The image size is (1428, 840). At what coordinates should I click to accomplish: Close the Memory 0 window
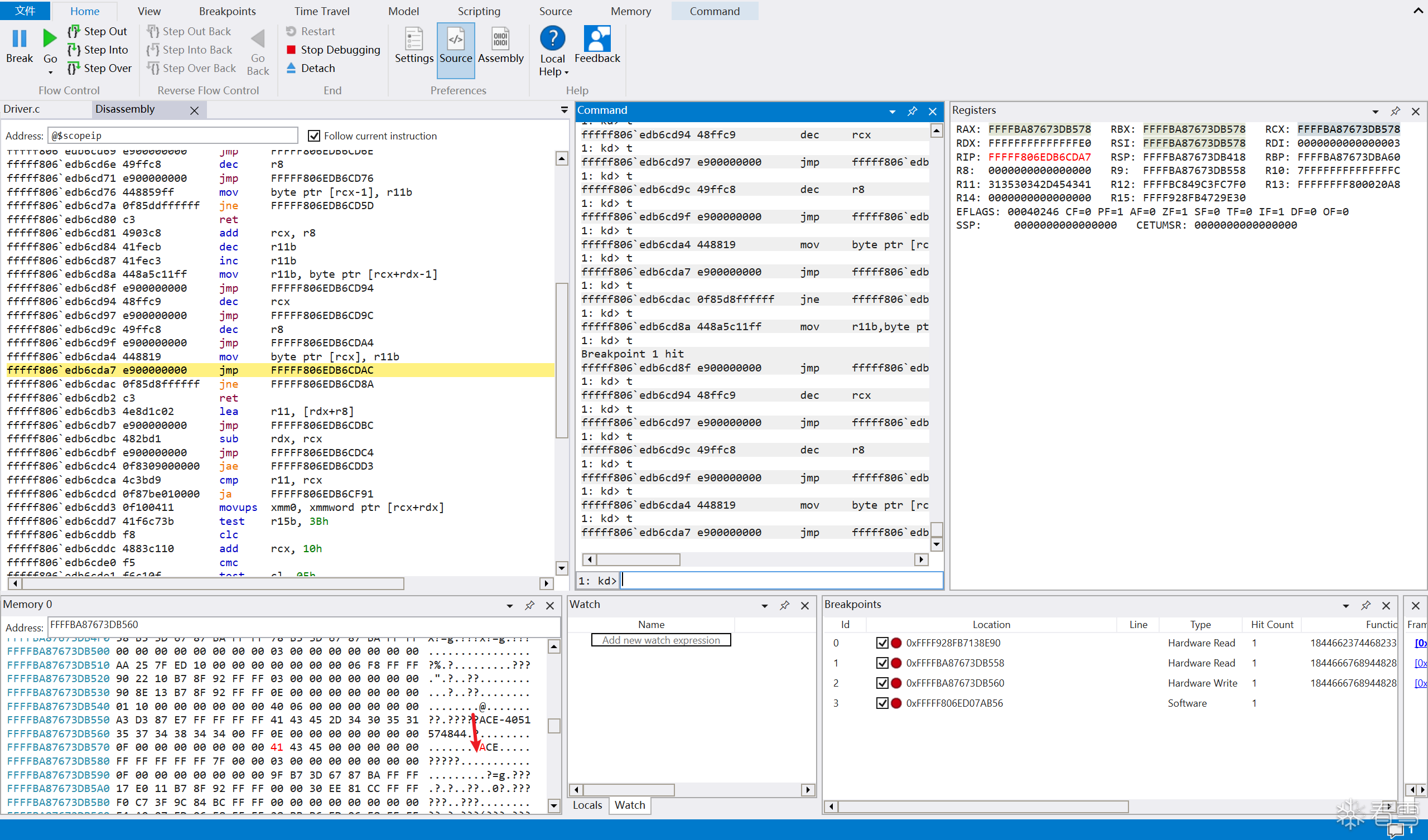click(x=549, y=605)
